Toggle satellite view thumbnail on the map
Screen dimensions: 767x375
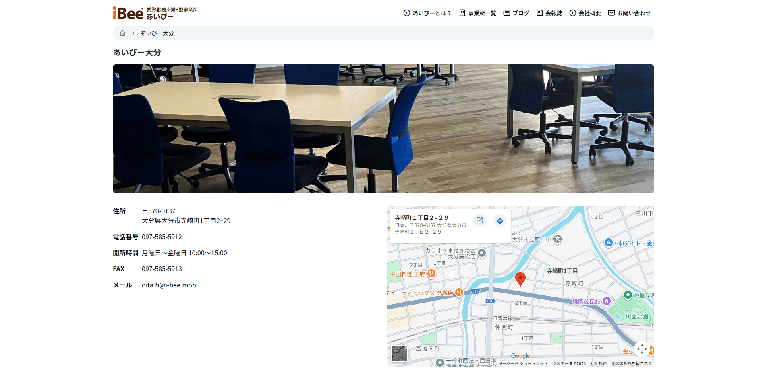[x=399, y=353]
